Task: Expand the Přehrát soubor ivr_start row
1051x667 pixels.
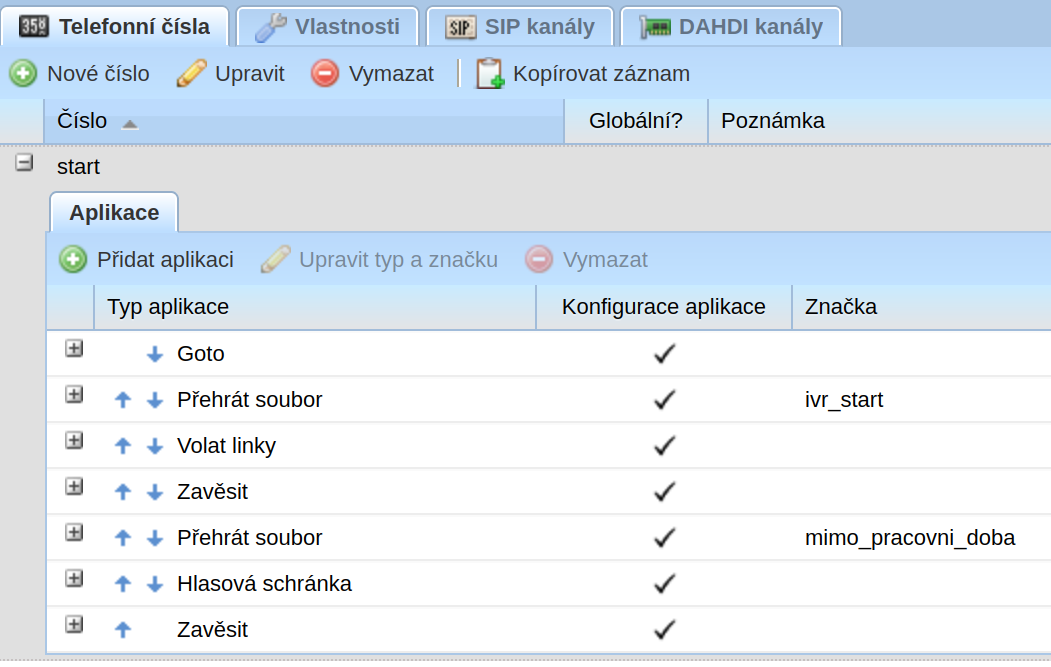Action: (x=74, y=395)
